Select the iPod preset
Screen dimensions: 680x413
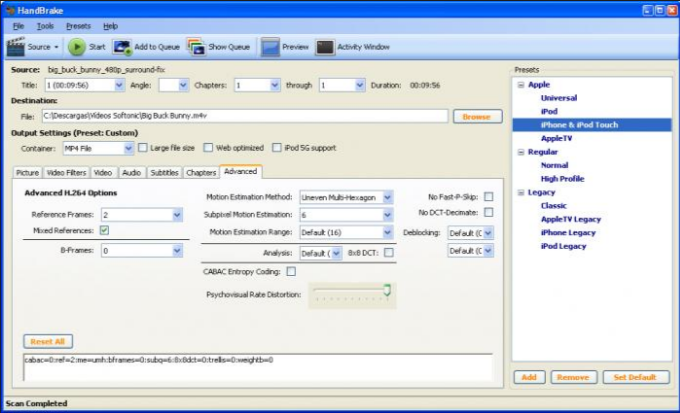(549, 111)
